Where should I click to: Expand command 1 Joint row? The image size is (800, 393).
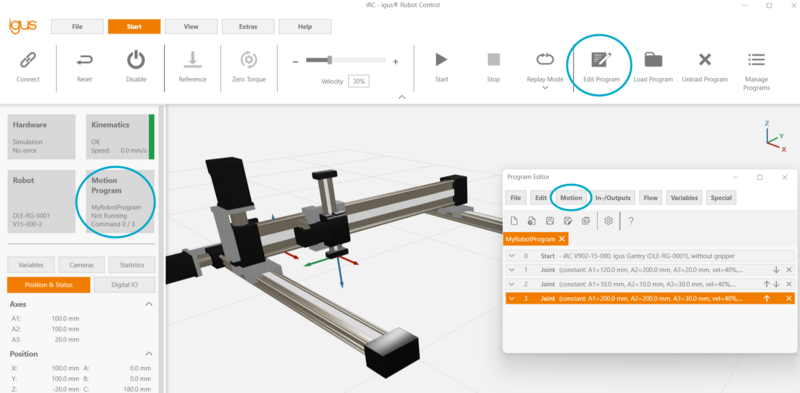click(x=512, y=270)
